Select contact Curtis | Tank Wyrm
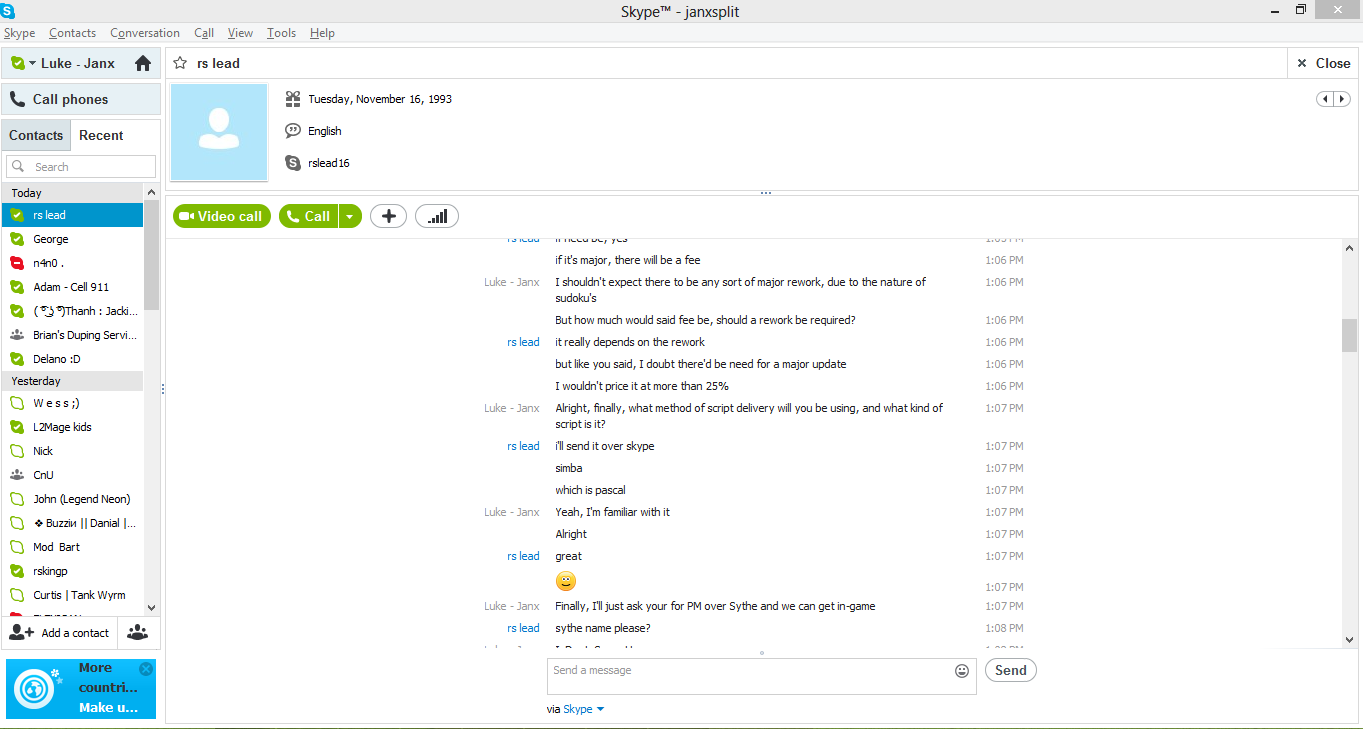Image resolution: width=1363 pixels, height=729 pixels. [x=73, y=595]
